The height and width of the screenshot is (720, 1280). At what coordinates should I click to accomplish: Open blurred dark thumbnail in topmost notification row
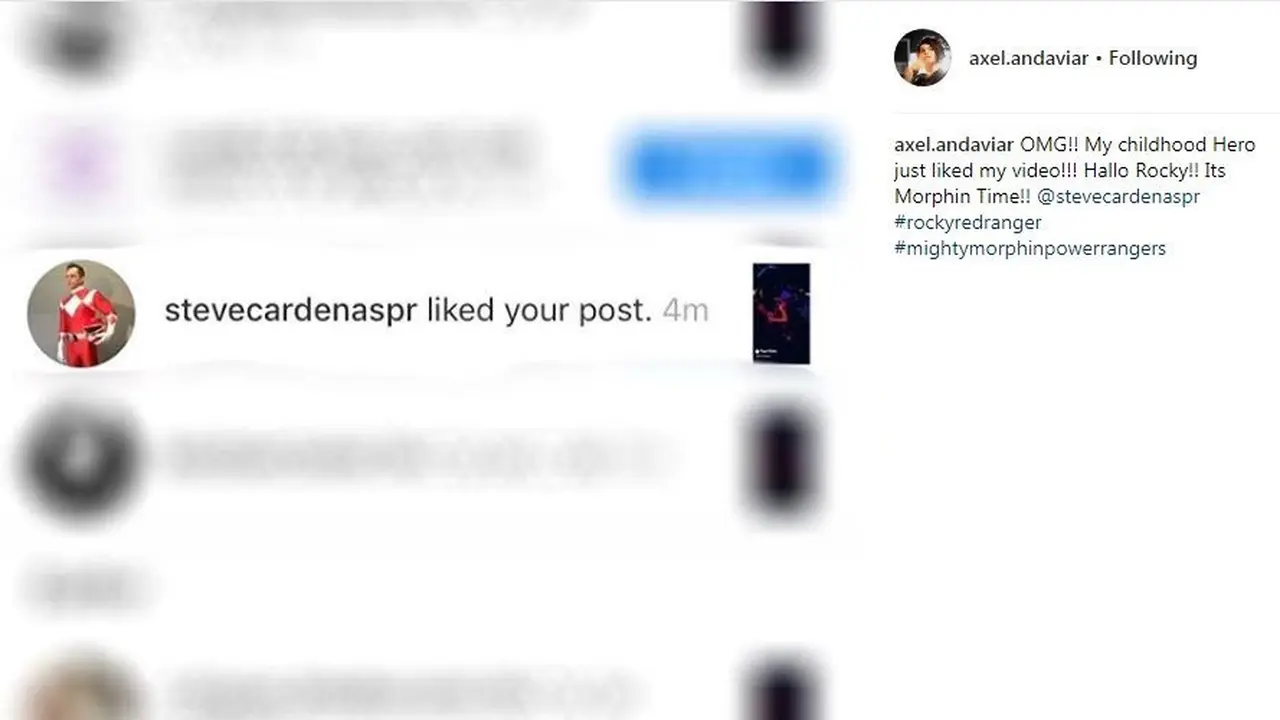point(785,38)
